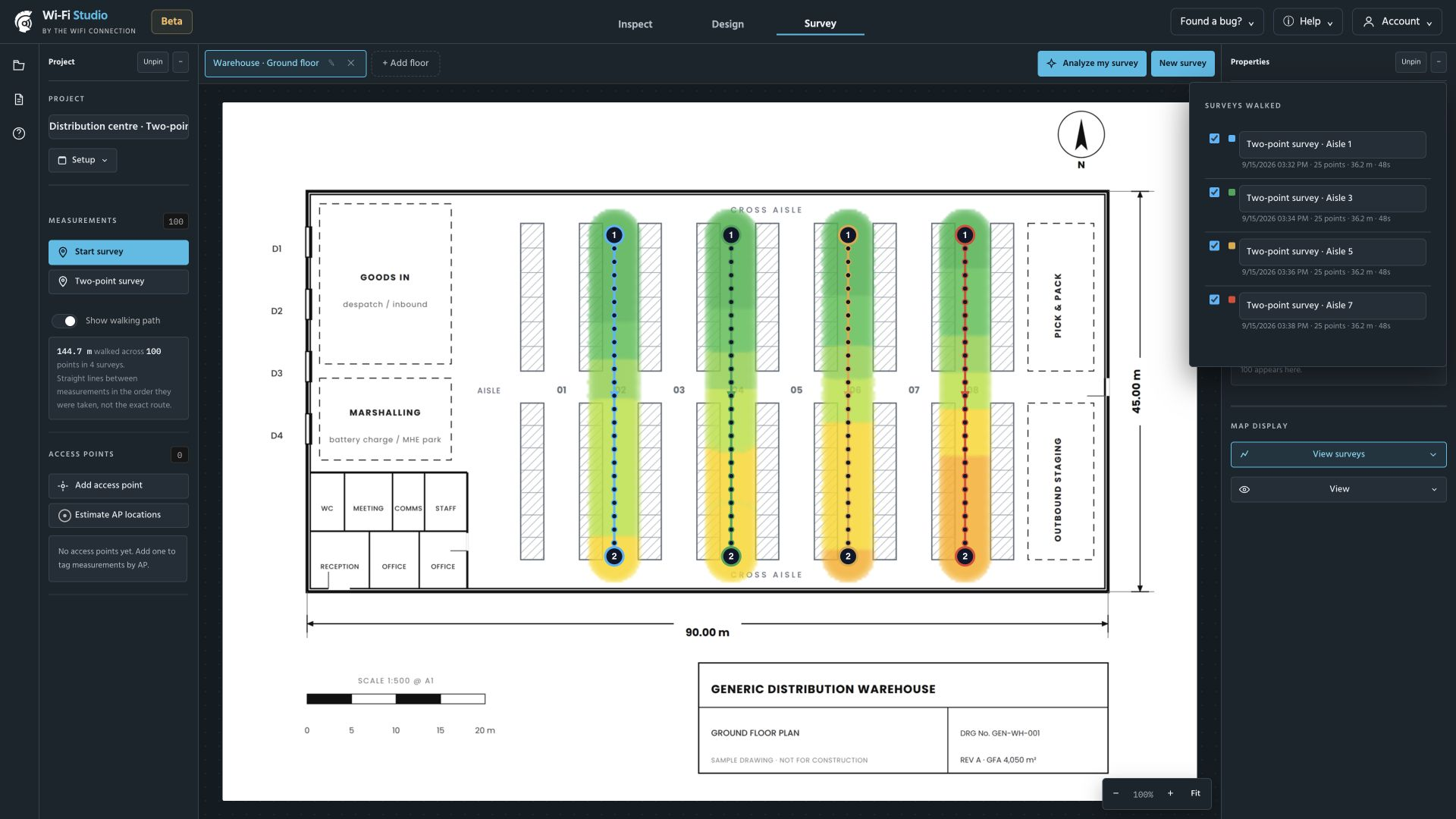Uncheck the Aisle 3 survey checkbox
This screenshot has height=819, width=1456.
pyautogui.click(x=1214, y=193)
